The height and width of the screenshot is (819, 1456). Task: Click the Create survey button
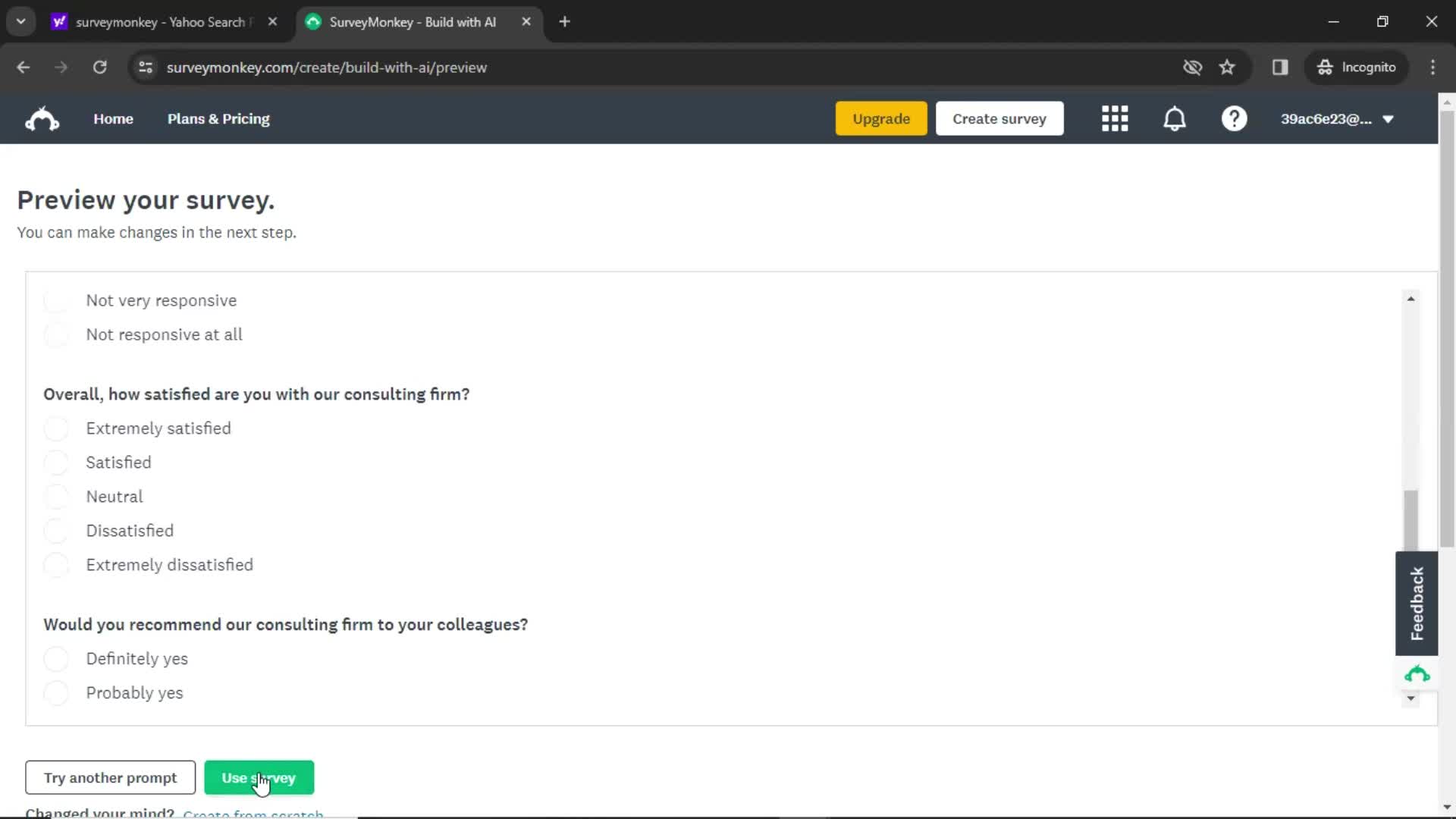point(1000,118)
